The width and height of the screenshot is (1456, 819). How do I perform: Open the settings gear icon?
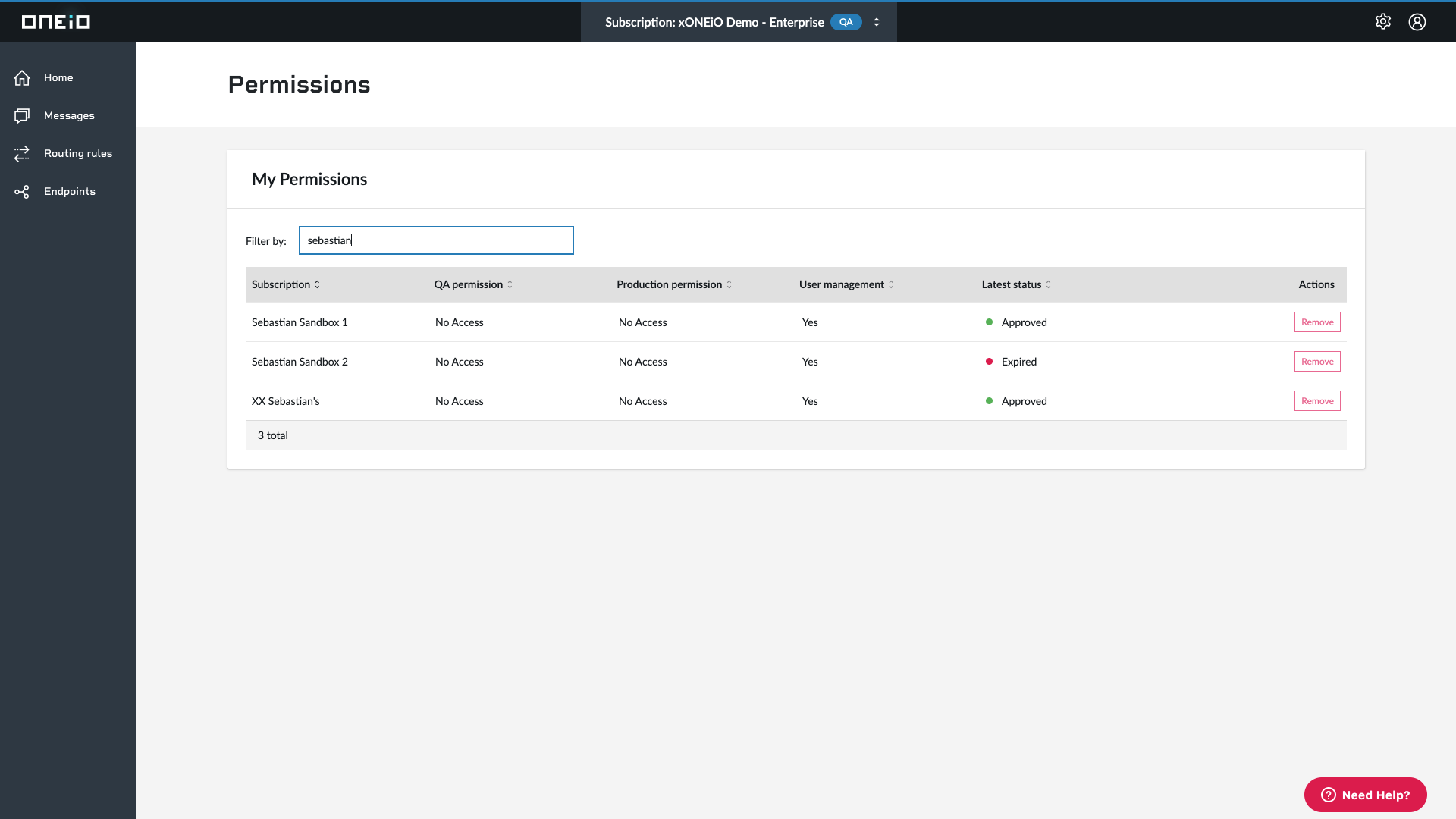click(1383, 22)
